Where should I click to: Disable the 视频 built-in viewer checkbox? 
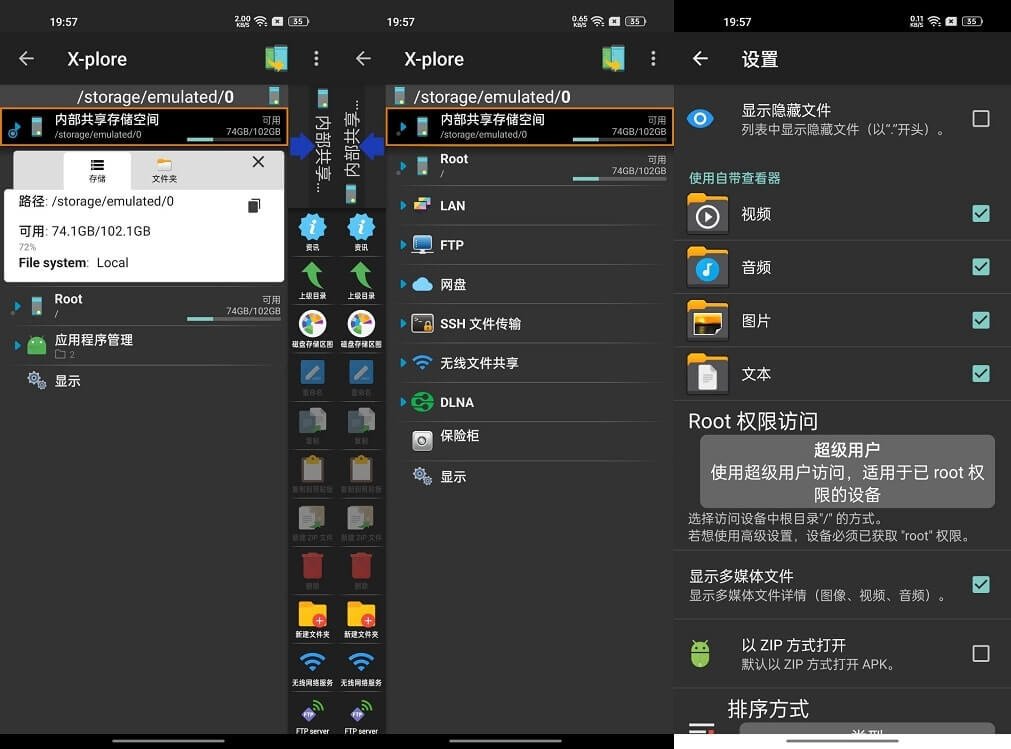pyautogui.click(x=980, y=214)
